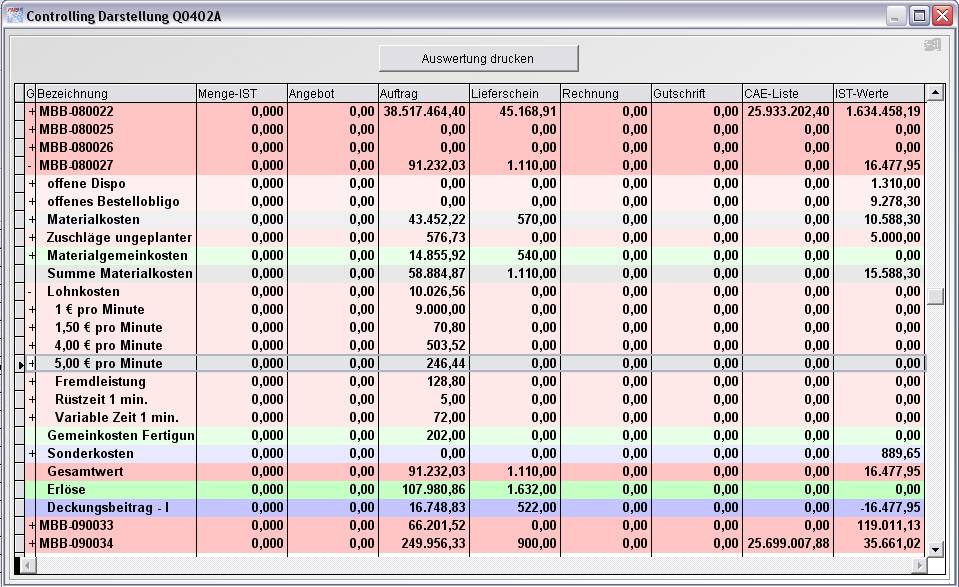Click the horizontal scrollbar left arrow

coord(27,565)
